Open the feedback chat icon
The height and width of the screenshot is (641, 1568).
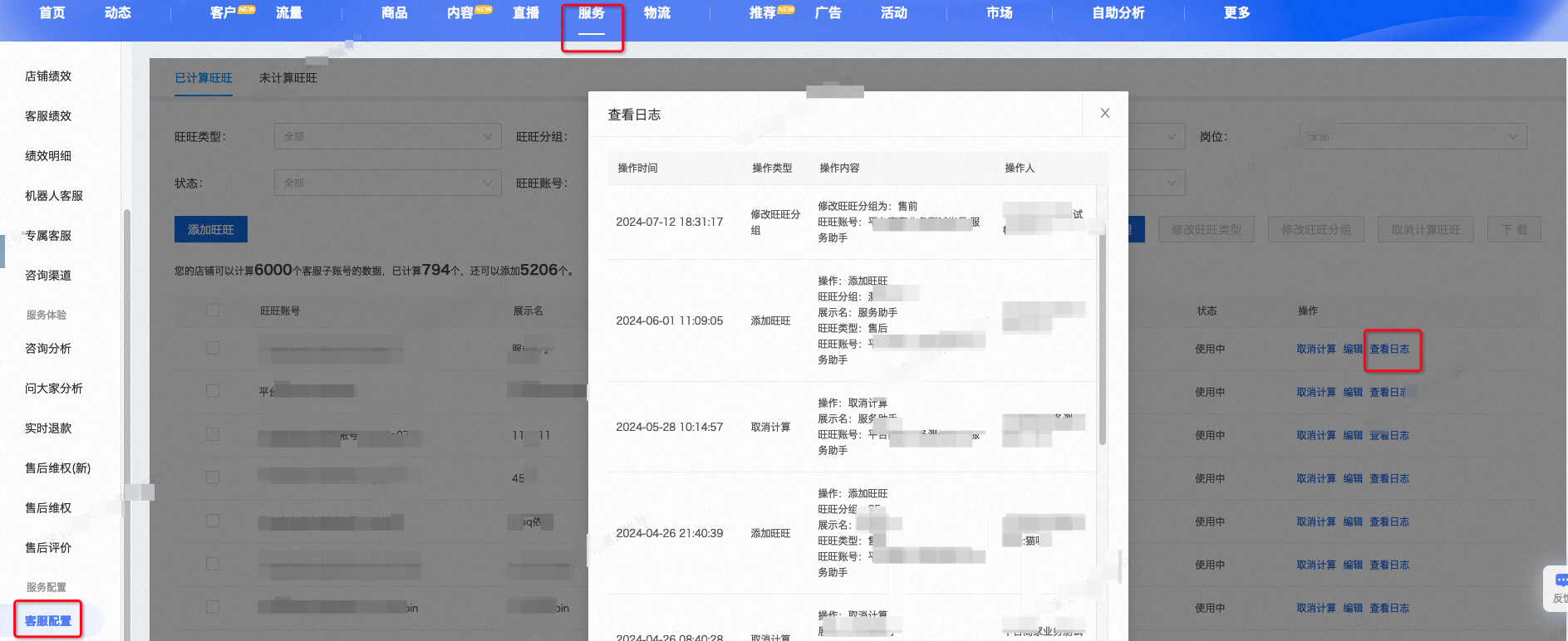(x=1560, y=580)
